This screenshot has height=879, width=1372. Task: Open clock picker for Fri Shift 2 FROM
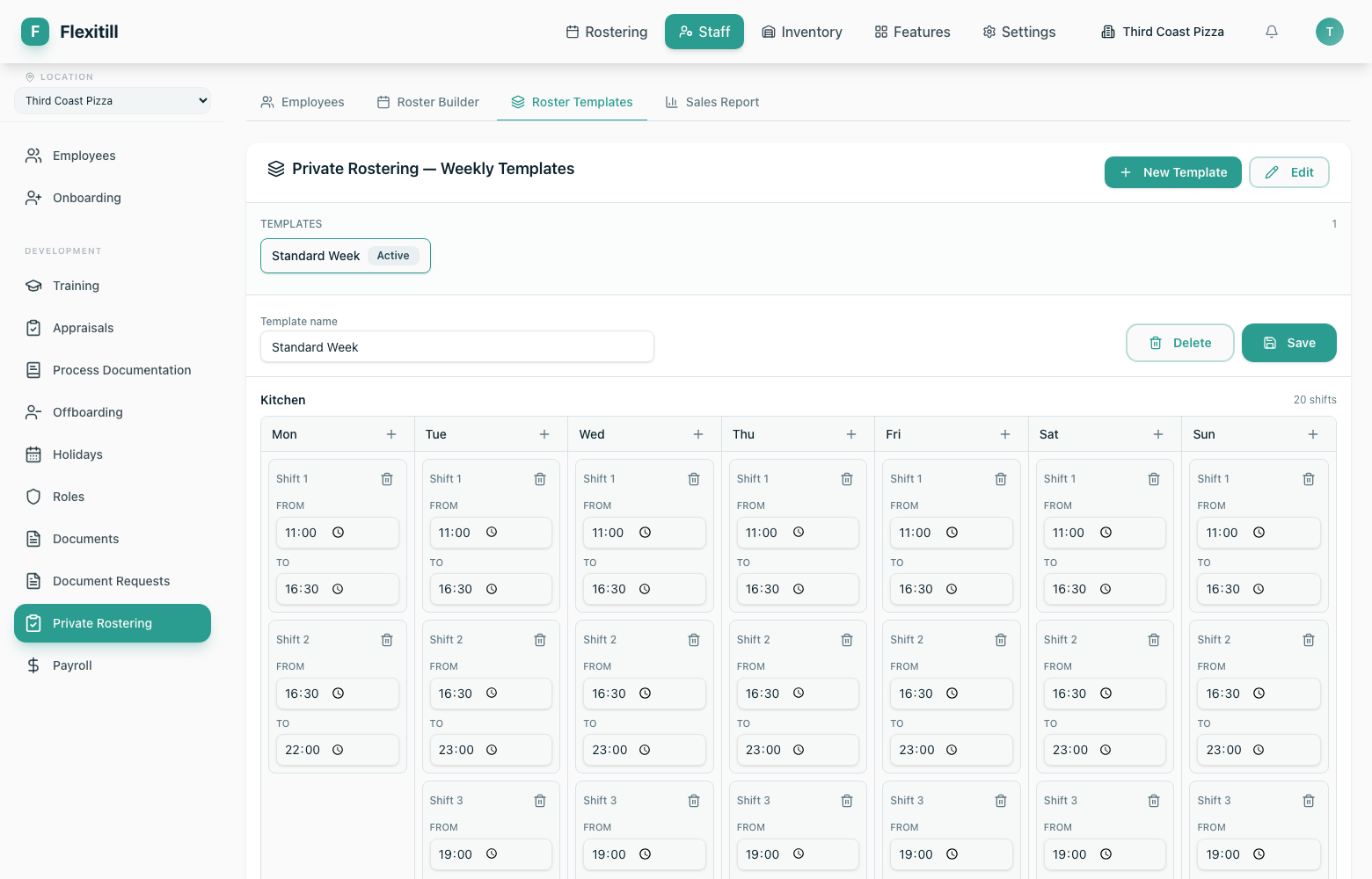952,694
